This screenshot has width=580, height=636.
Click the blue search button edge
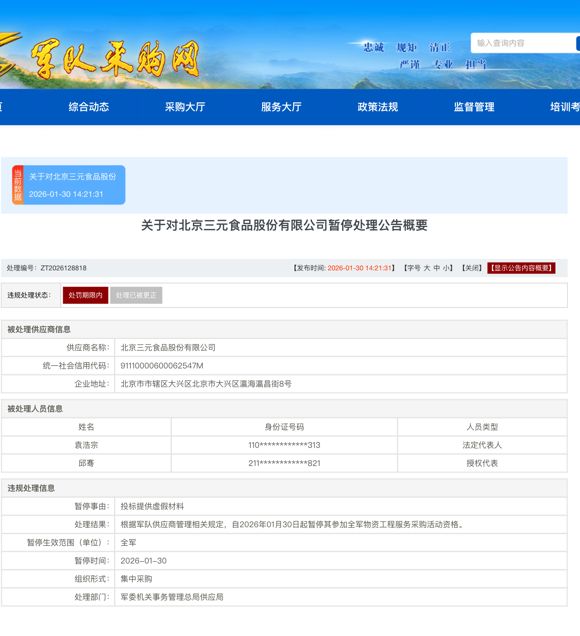pos(578,43)
